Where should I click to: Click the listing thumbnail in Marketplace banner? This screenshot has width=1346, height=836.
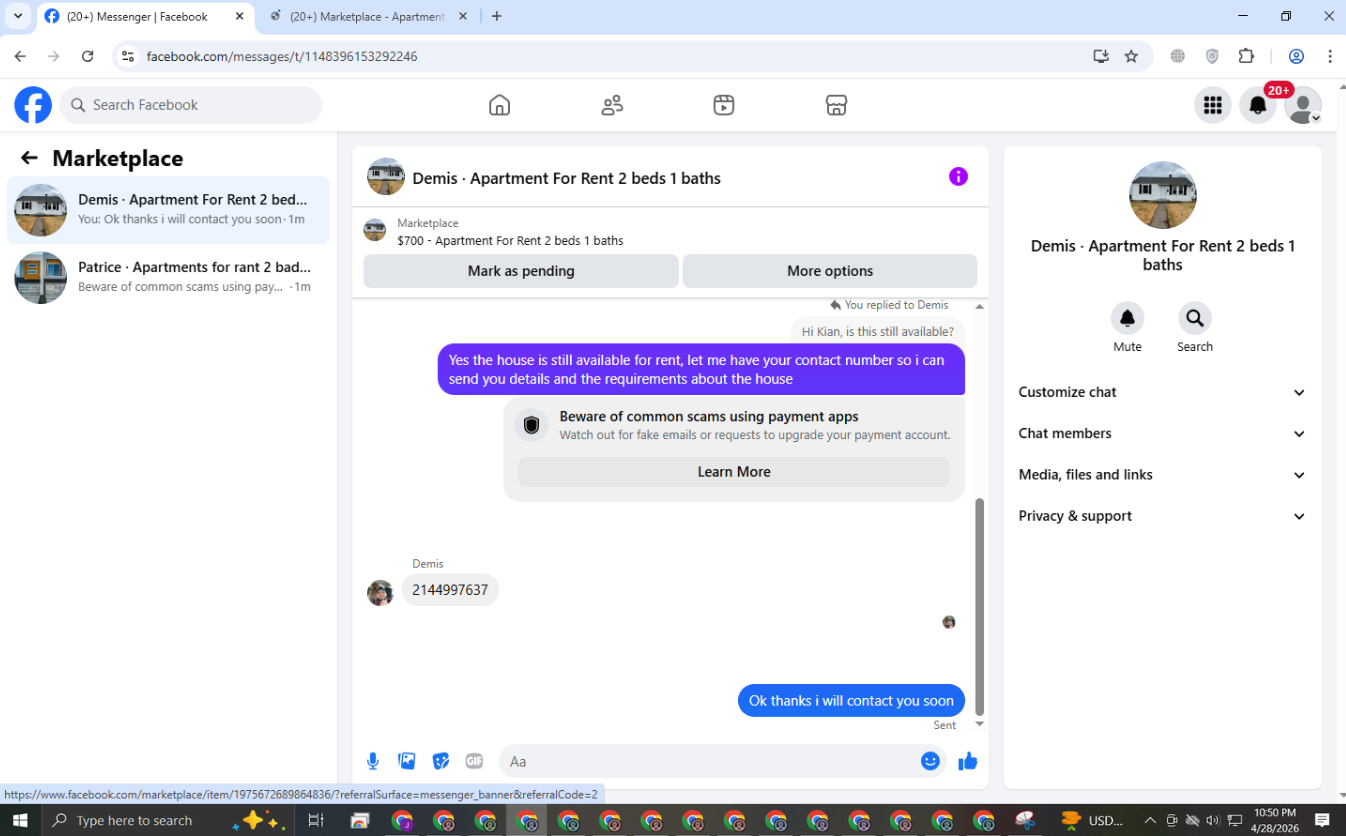(x=374, y=230)
